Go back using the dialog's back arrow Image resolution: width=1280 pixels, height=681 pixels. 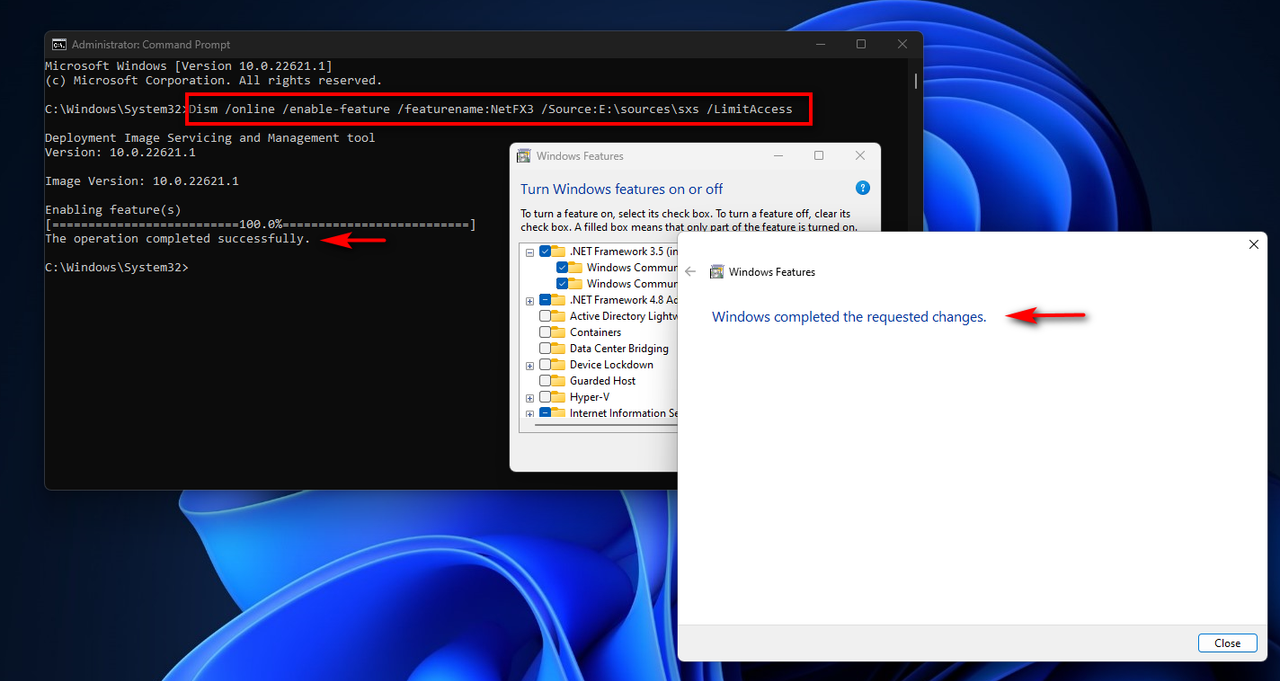(x=690, y=272)
